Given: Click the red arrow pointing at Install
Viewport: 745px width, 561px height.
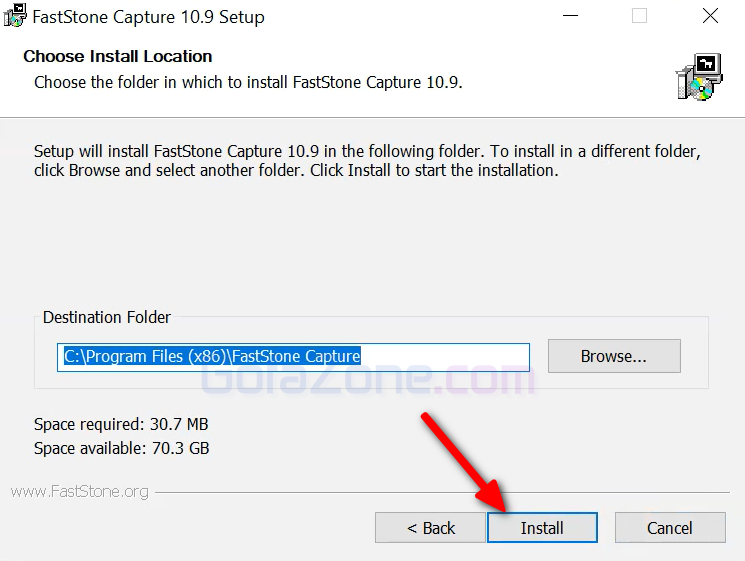Looking at the screenshot, I should coord(462,461).
